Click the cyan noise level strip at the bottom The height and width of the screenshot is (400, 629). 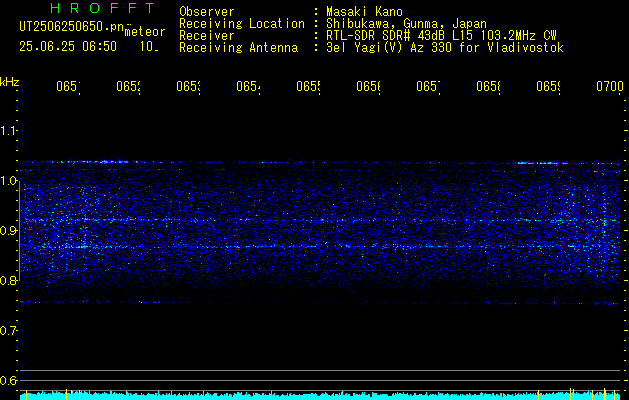pos(320,396)
